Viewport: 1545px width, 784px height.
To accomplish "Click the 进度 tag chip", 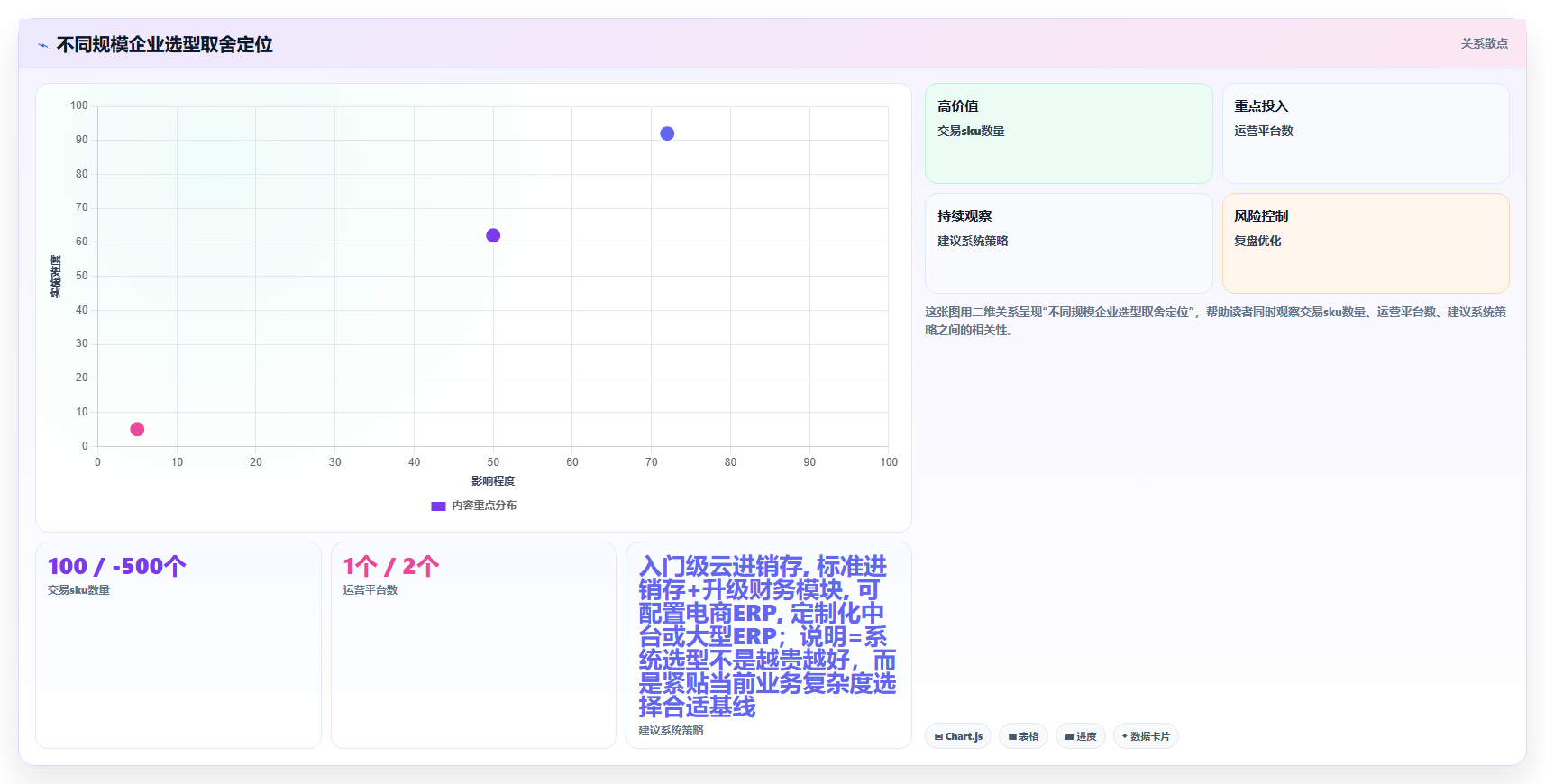I will point(1080,736).
